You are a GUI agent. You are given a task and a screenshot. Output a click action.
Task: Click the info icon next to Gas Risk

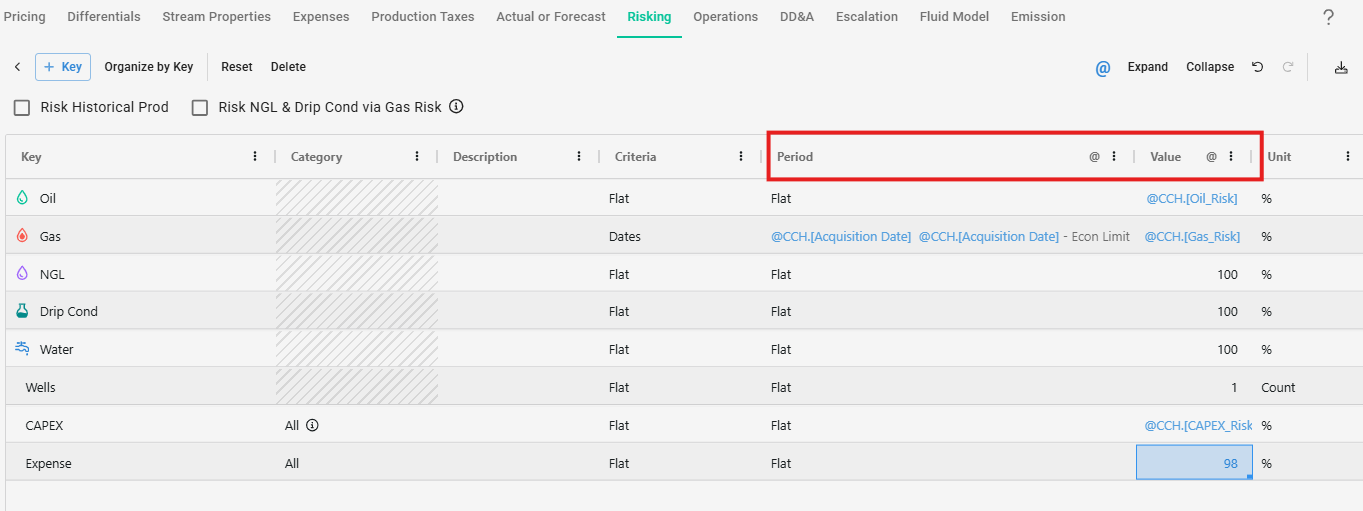tap(456, 107)
